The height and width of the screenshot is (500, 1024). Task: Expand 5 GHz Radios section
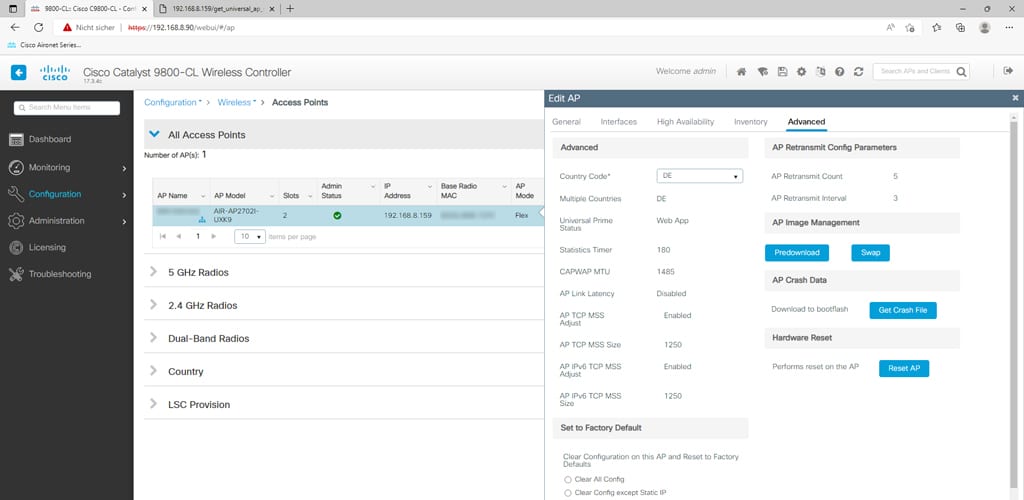pos(153,272)
